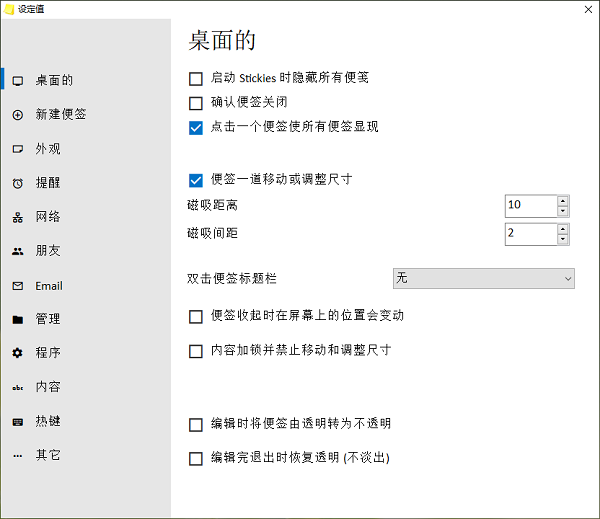Screen dimensions: 600x519
Task: Click the folder icon beside 管理
Action: (x=17, y=320)
